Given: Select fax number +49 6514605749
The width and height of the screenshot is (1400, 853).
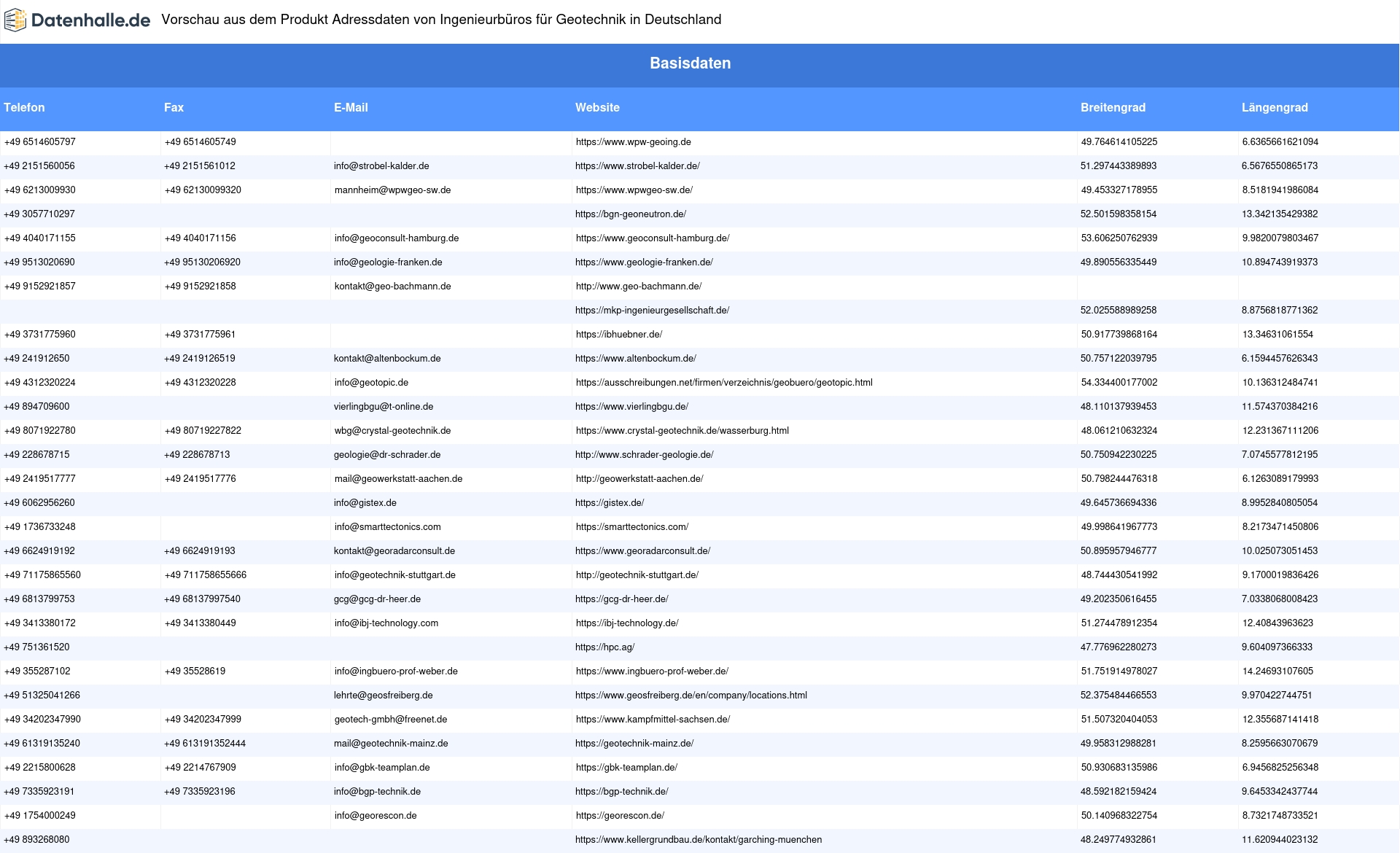Looking at the screenshot, I should pos(200,142).
